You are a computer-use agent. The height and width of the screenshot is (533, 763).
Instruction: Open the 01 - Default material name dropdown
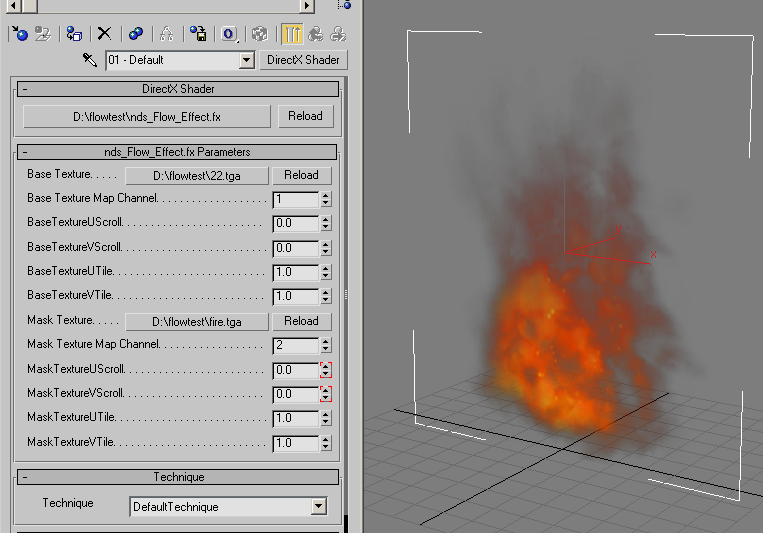[x=247, y=60]
